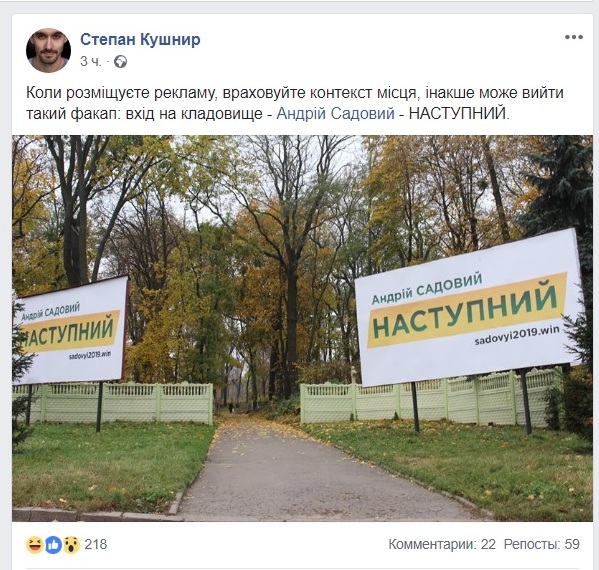Click sadovyi2019.win text on right billboard
The width and height of the screenshot is (599, 570).
click(x=517, y=335)
